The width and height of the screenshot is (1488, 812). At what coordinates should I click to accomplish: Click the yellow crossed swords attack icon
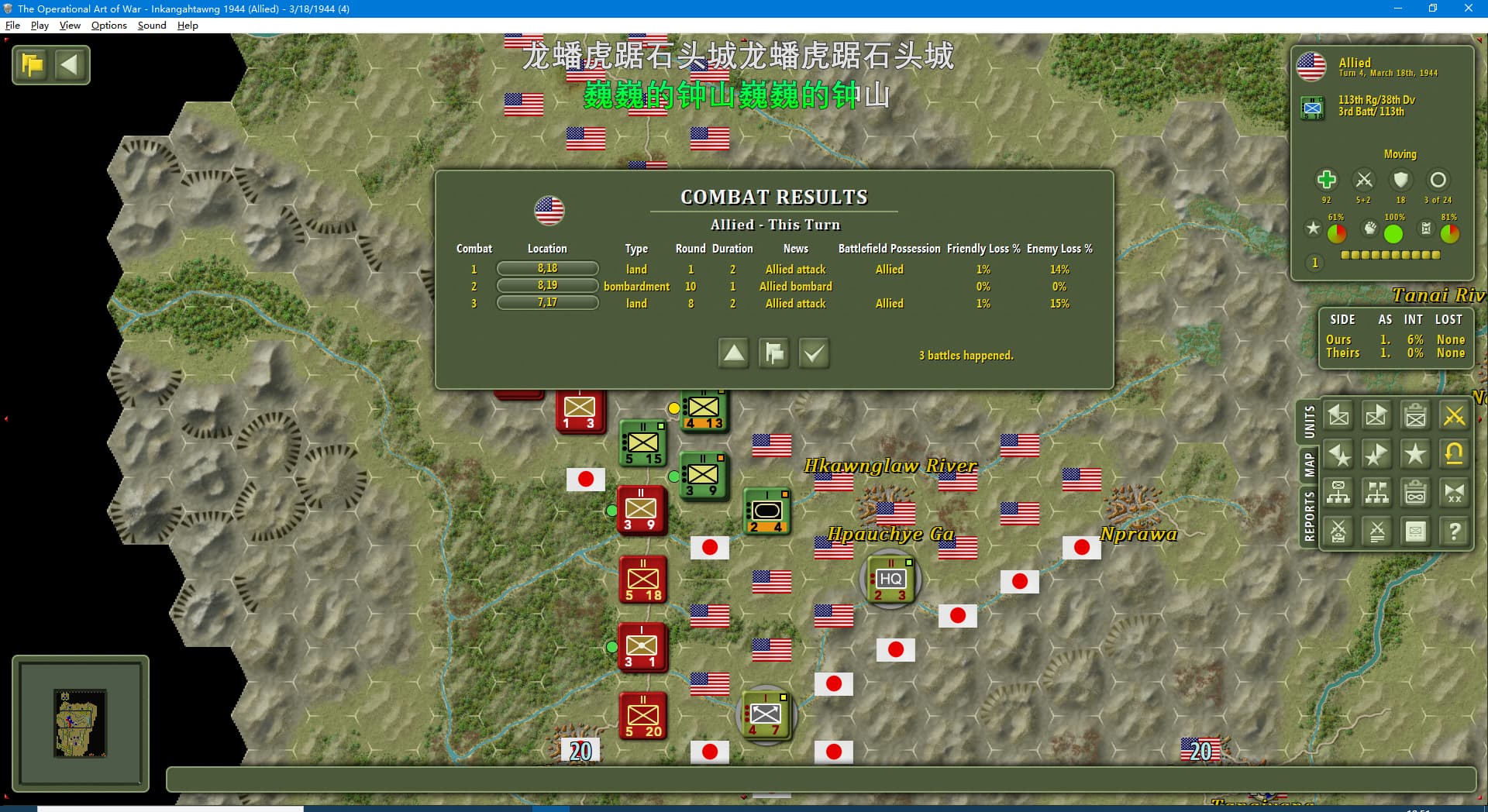pyautogui.click(x=1455, y=416)
